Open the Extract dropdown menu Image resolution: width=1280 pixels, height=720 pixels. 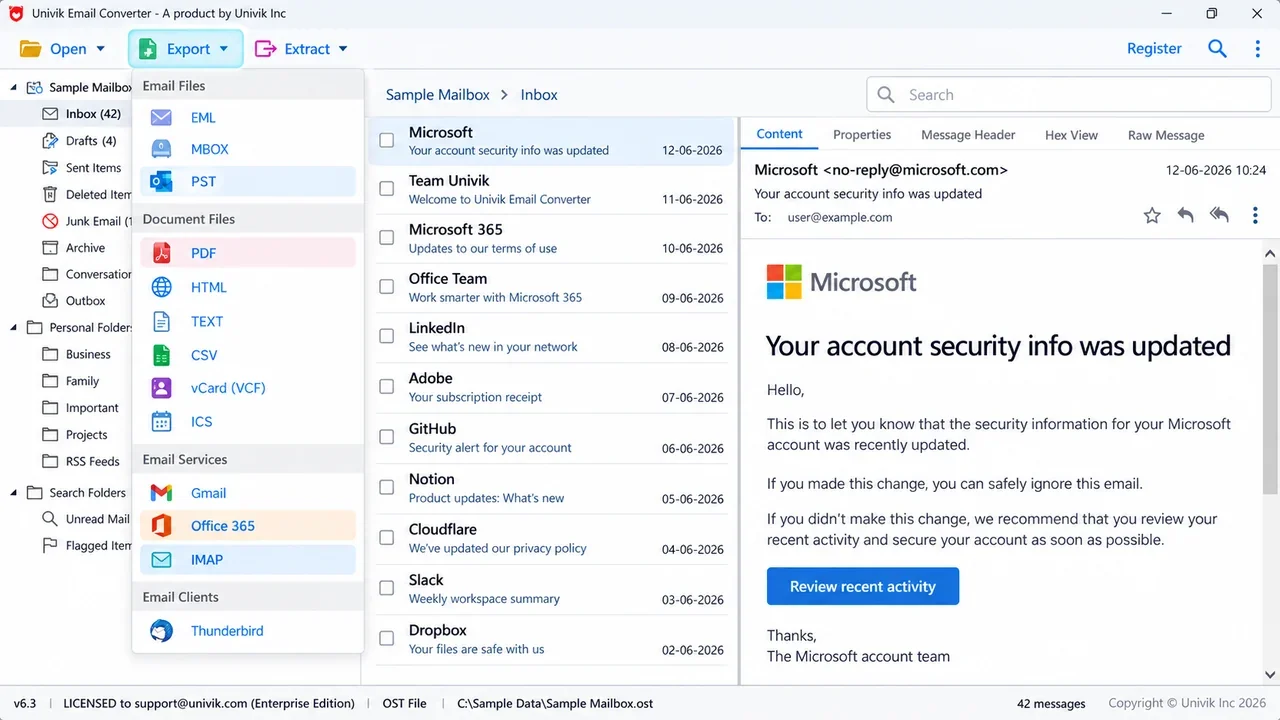coord(301,48)
